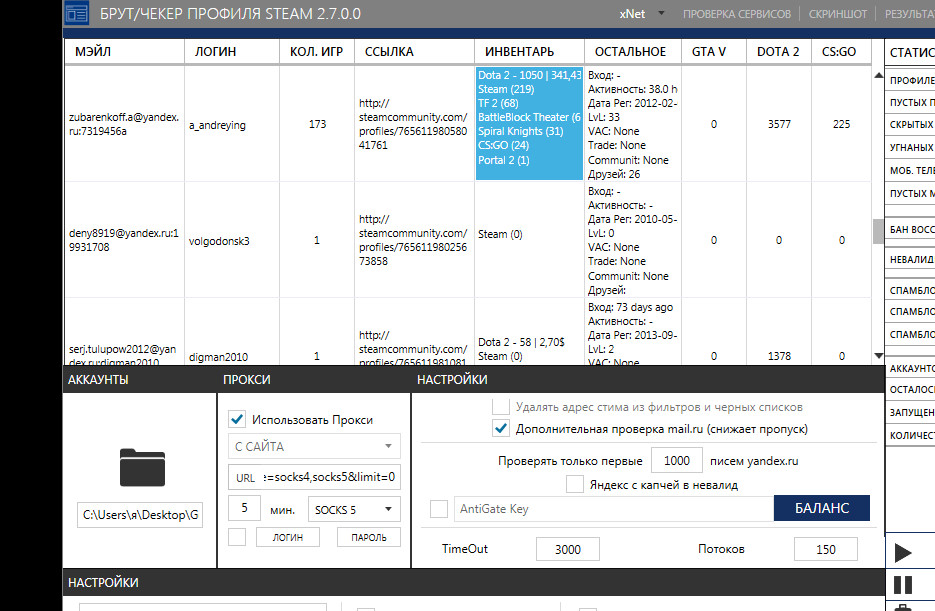The image size is (935, 611).
Task: Click the TimeOut field showing 3000
Action: tap(568, 549)
